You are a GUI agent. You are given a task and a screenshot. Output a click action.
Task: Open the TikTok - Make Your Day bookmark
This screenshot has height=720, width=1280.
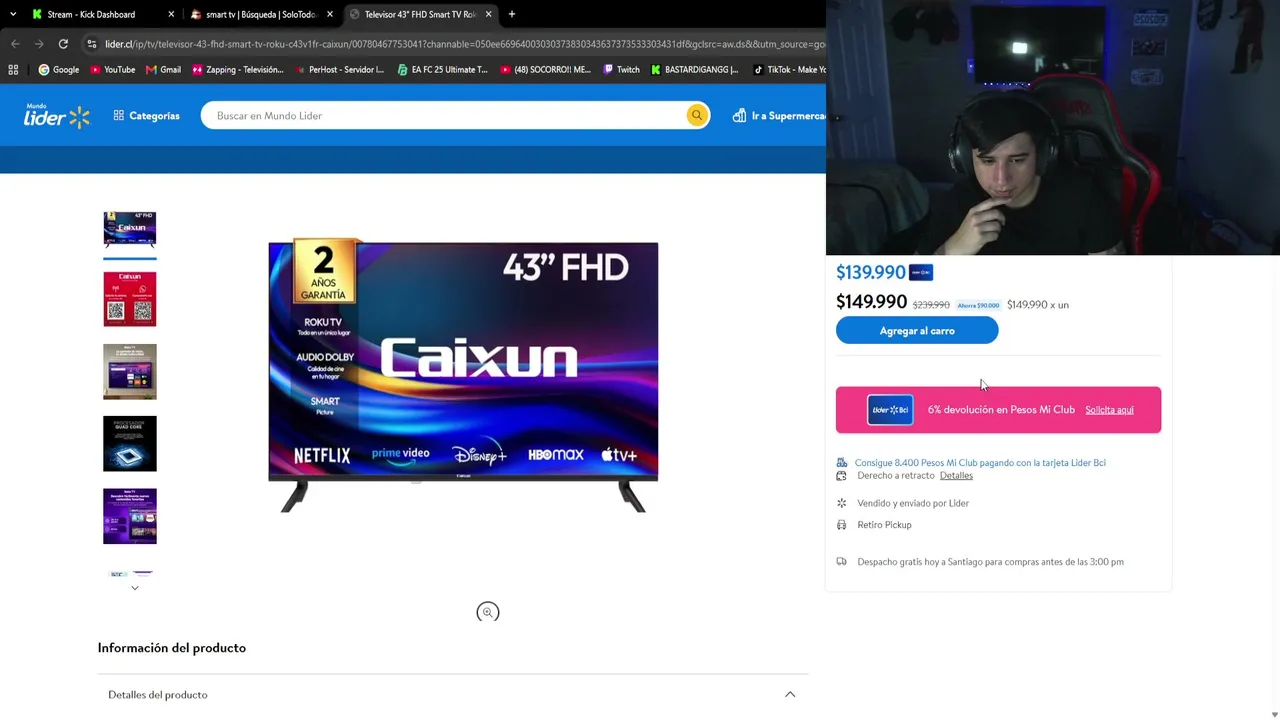[789, 70]
